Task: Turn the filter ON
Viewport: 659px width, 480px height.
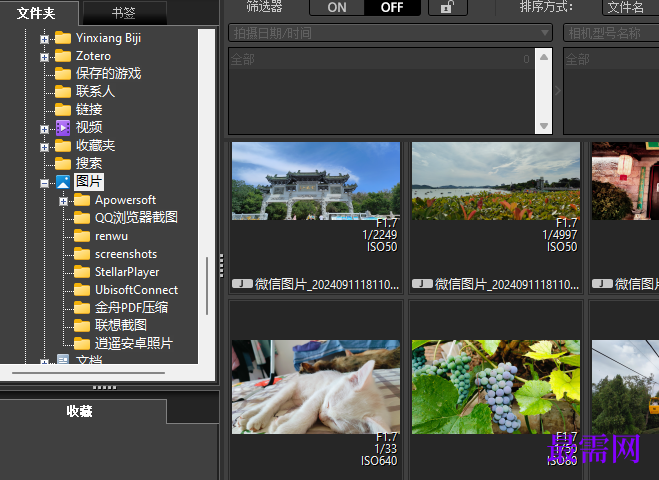Action: tap(337, 8)
